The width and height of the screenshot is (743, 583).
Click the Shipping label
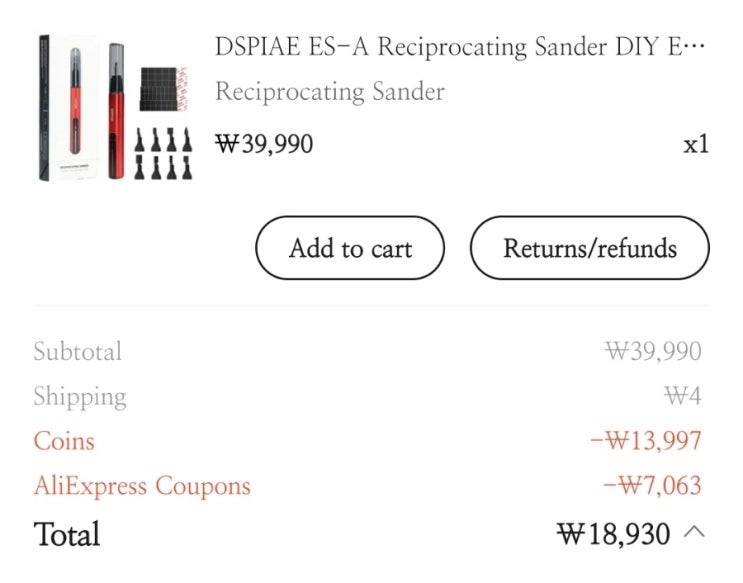(80, 397)
